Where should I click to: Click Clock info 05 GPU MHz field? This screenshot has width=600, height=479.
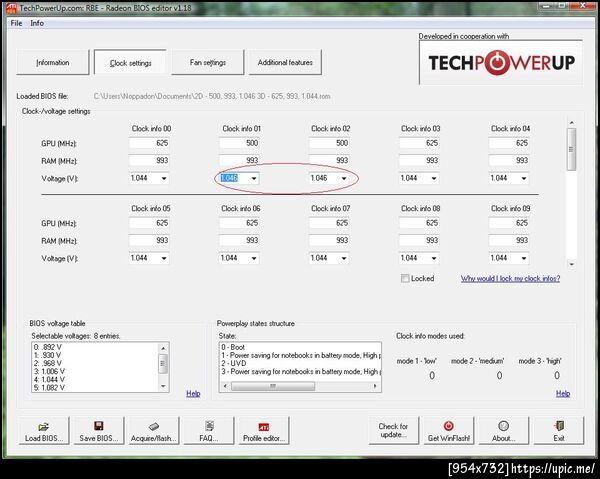(149, 223)
